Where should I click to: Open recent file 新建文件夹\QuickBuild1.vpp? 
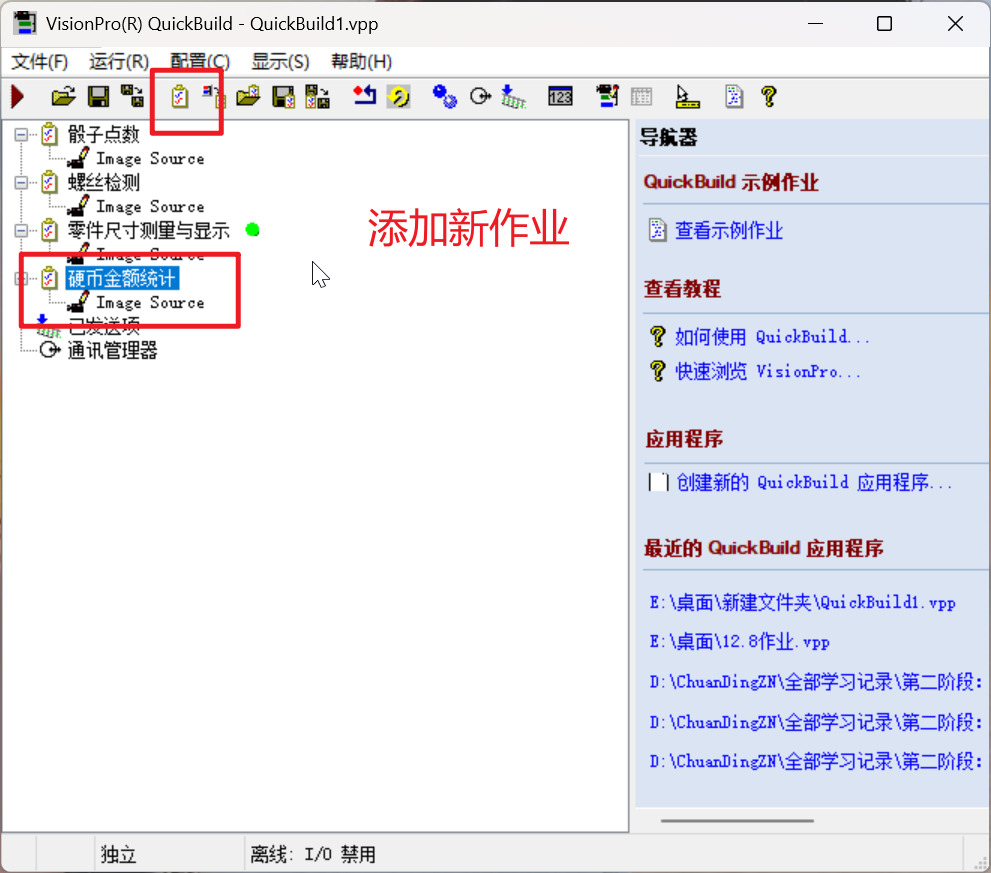tap(803, 602)
